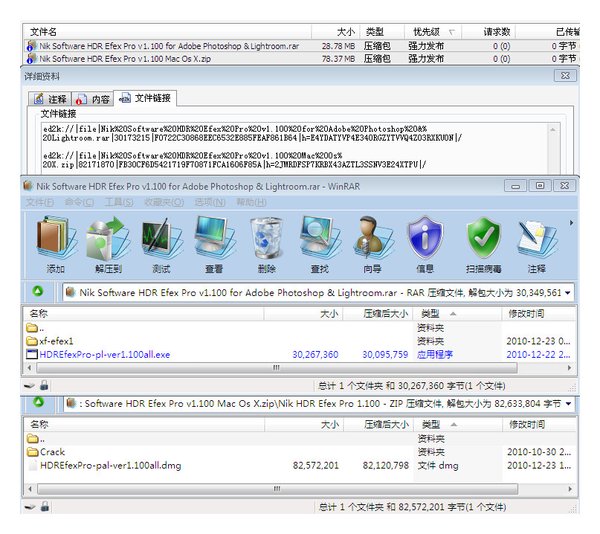Open the 选项(N) menu
Viewport: 600px width, 534px height.
(x=210, y=202)
